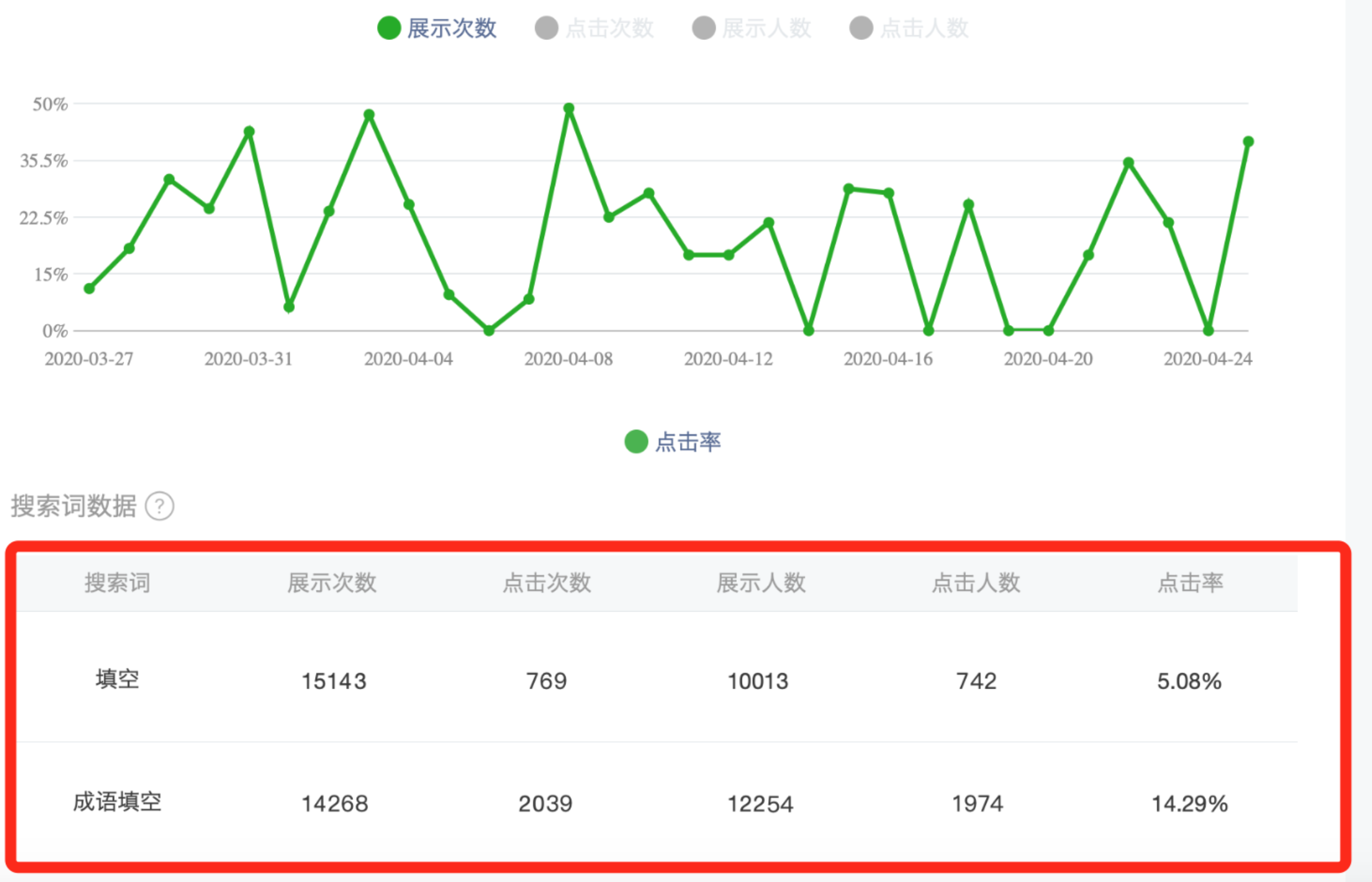Click the first data point for 2020-03-27

(89, 288)
